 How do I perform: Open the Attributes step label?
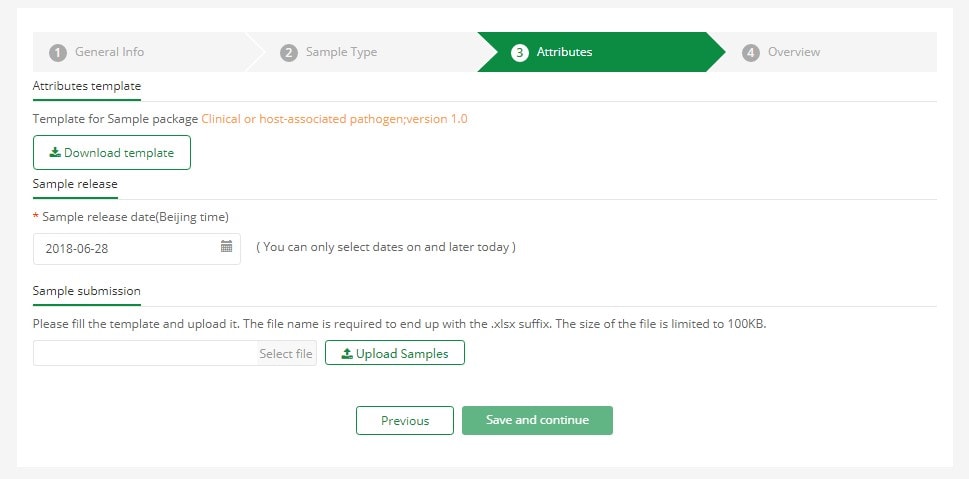564,52
